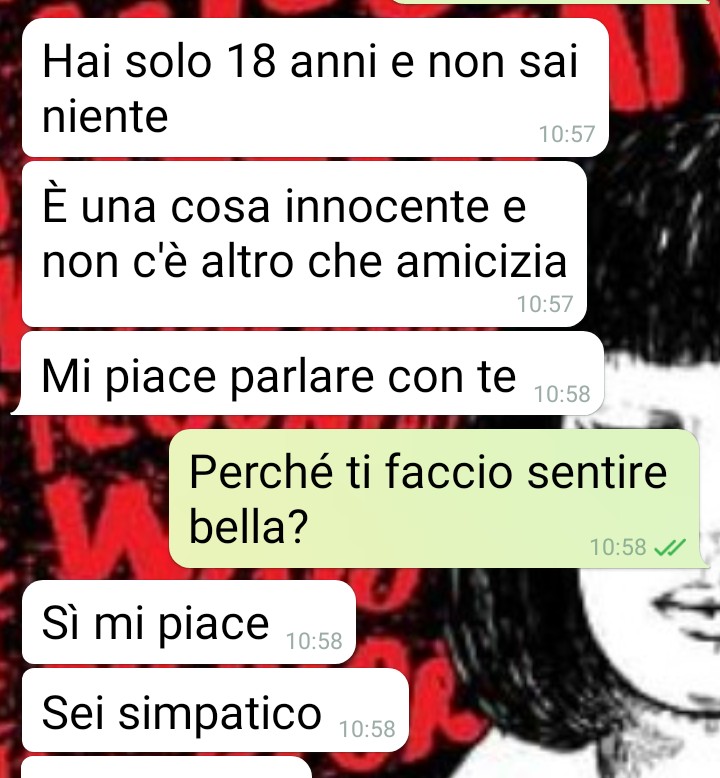Select the 'Mi piace parlare con te' message
This screenshot has height=778, width=720.
pyautogui.click(x=308, y=374)
